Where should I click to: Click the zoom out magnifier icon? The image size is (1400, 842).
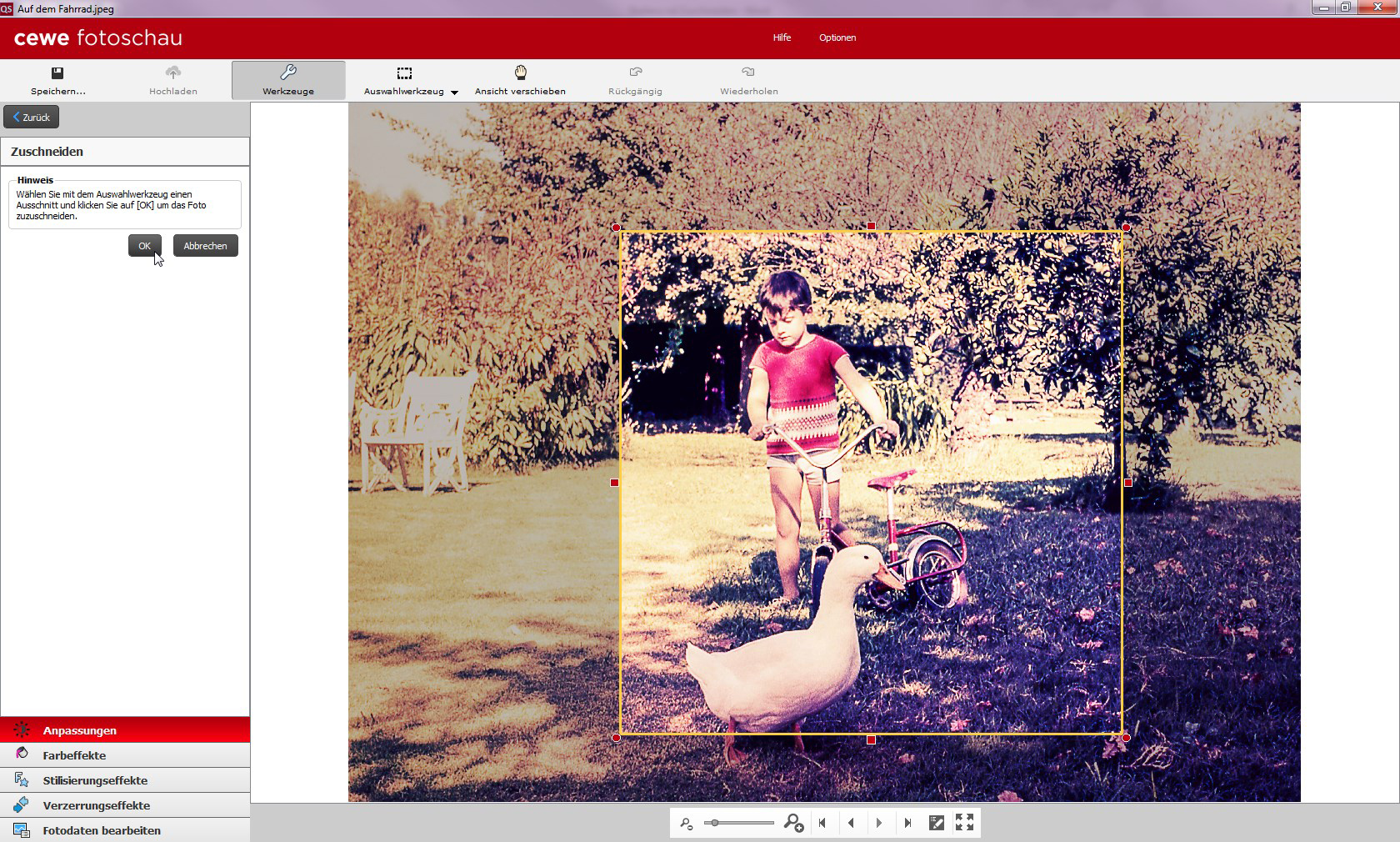[687, 824]
